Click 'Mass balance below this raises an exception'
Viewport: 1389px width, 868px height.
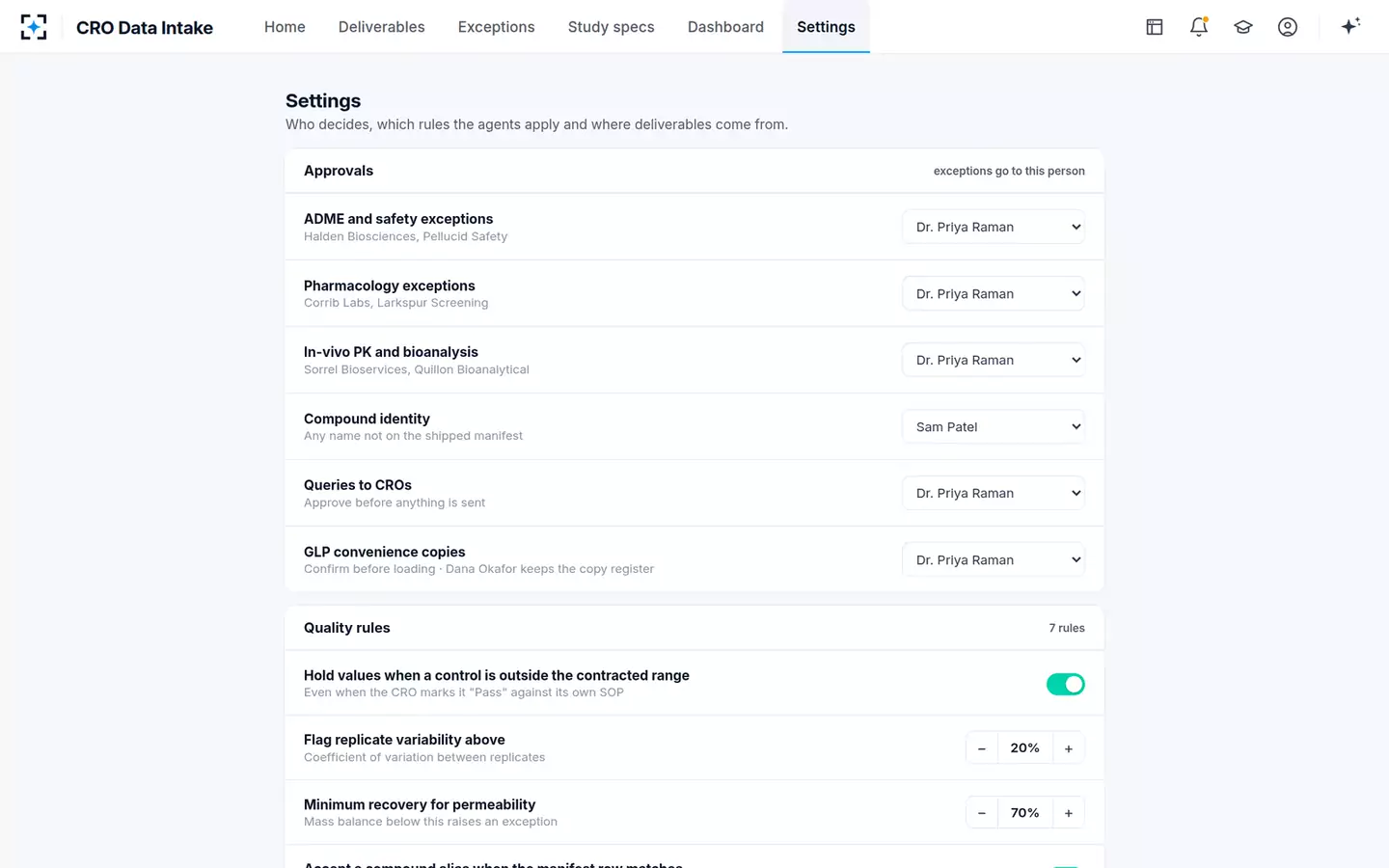430,822
